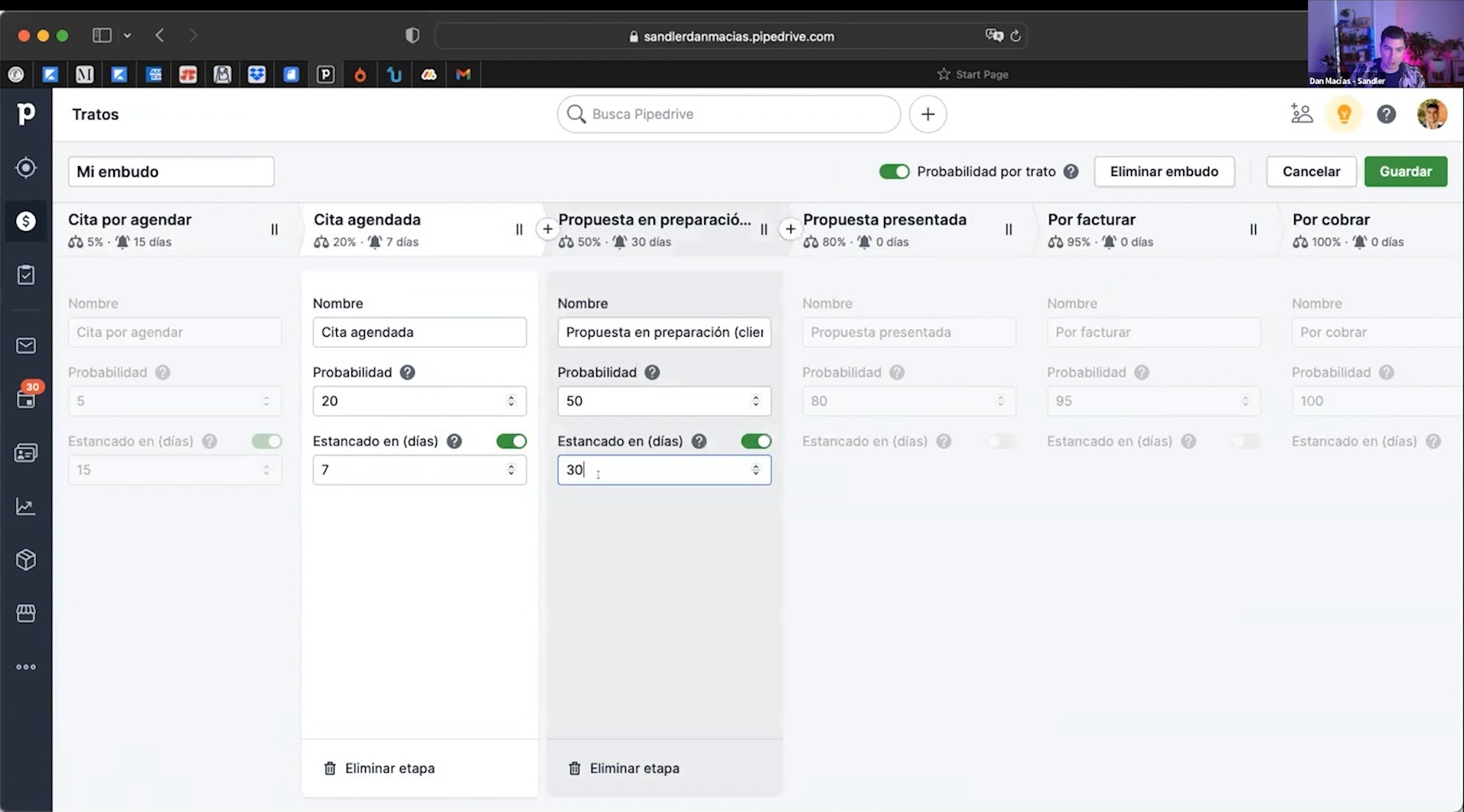Adjust the Probabilidad stepper for Cita agendada
Viewport: 1464px width, 812px height.
click(x=511, y=401)
